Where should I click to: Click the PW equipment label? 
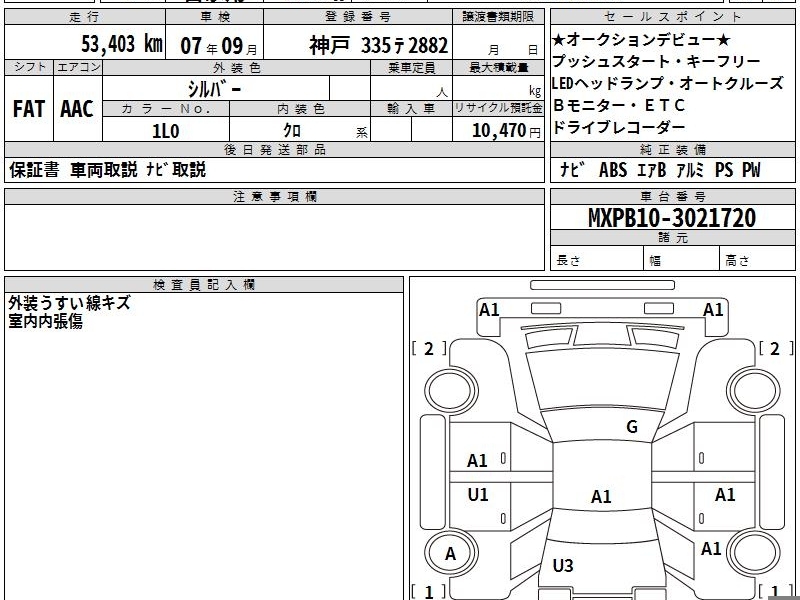tap(751, 170)
